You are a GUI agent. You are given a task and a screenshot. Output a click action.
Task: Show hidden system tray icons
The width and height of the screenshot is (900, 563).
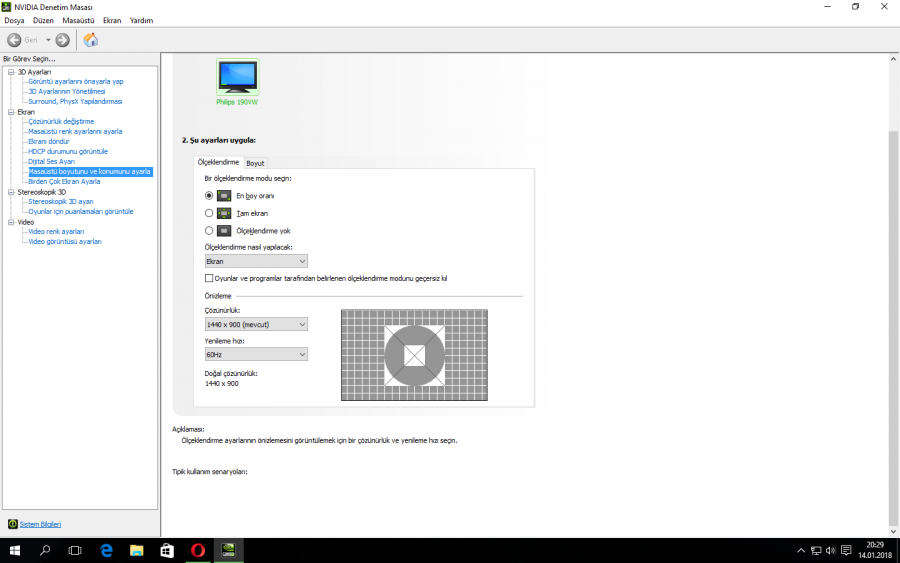[801, 551]
